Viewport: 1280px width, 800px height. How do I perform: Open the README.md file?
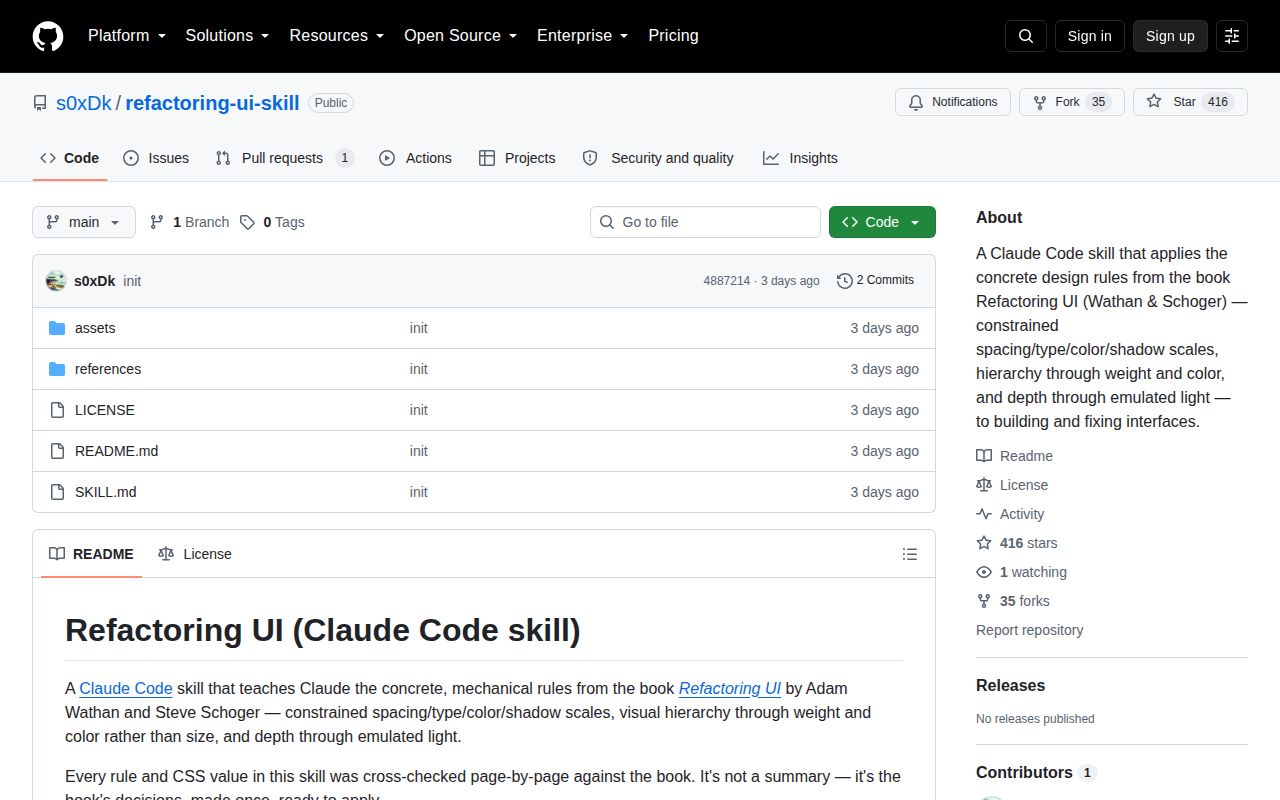(116, 451)
